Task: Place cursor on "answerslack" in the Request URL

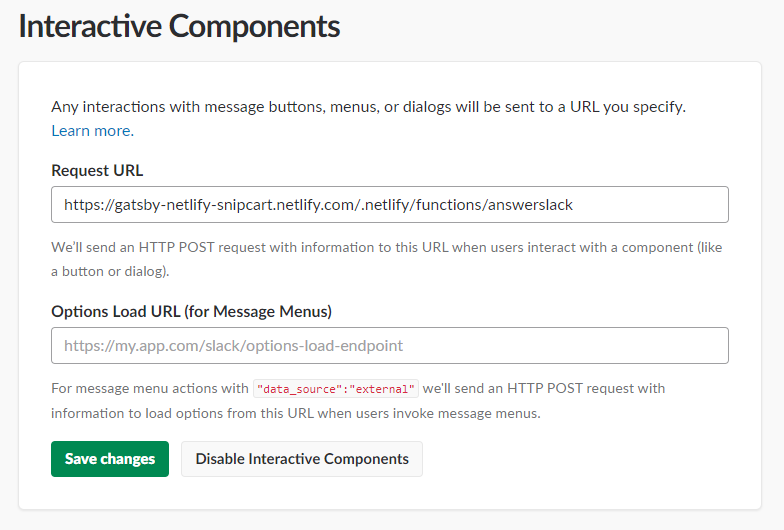Action: 530,204
